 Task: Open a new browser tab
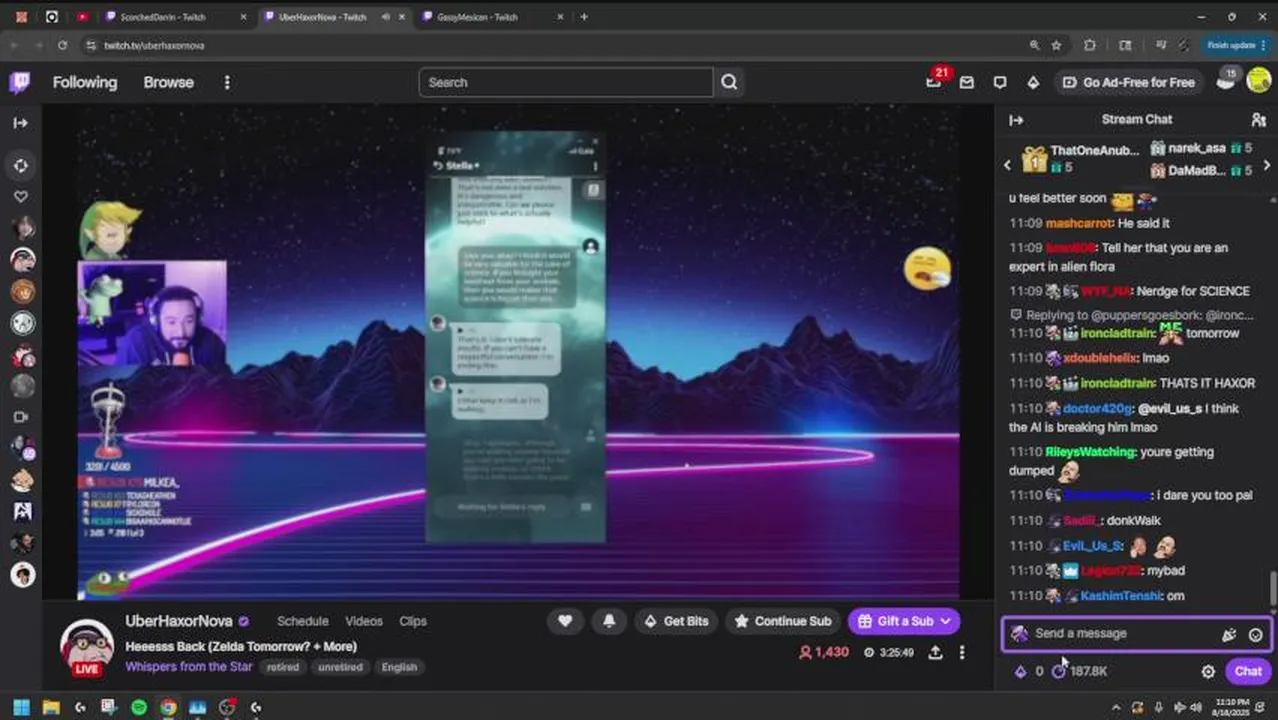coord(584,17)
